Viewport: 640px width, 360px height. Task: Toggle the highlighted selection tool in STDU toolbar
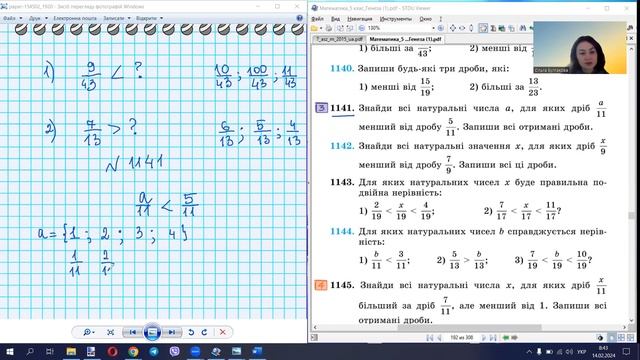(x=483, y=28)
